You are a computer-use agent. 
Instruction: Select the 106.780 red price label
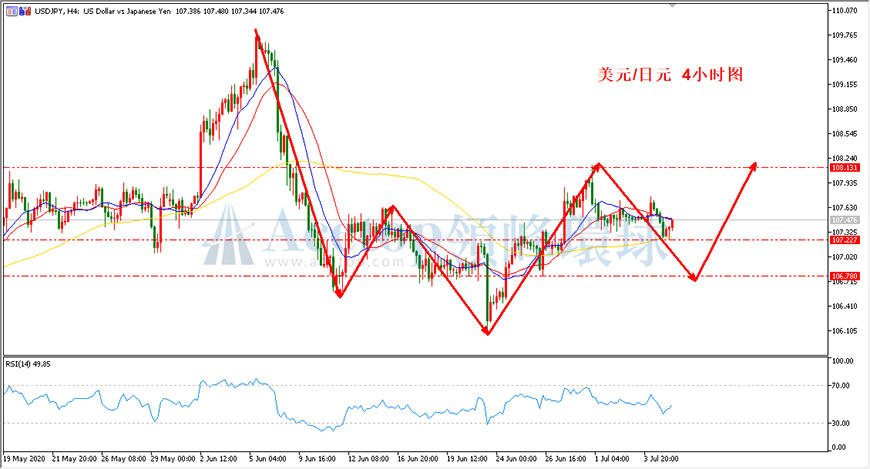(844, 276)
